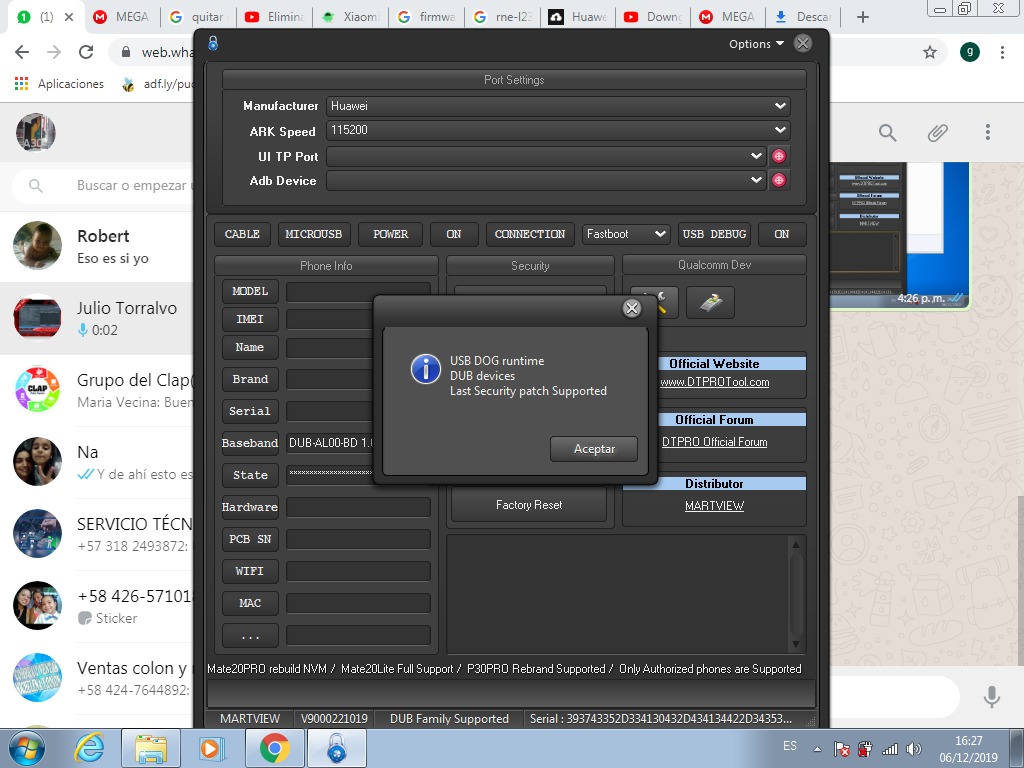Click the Serial label button

(250, 411)
